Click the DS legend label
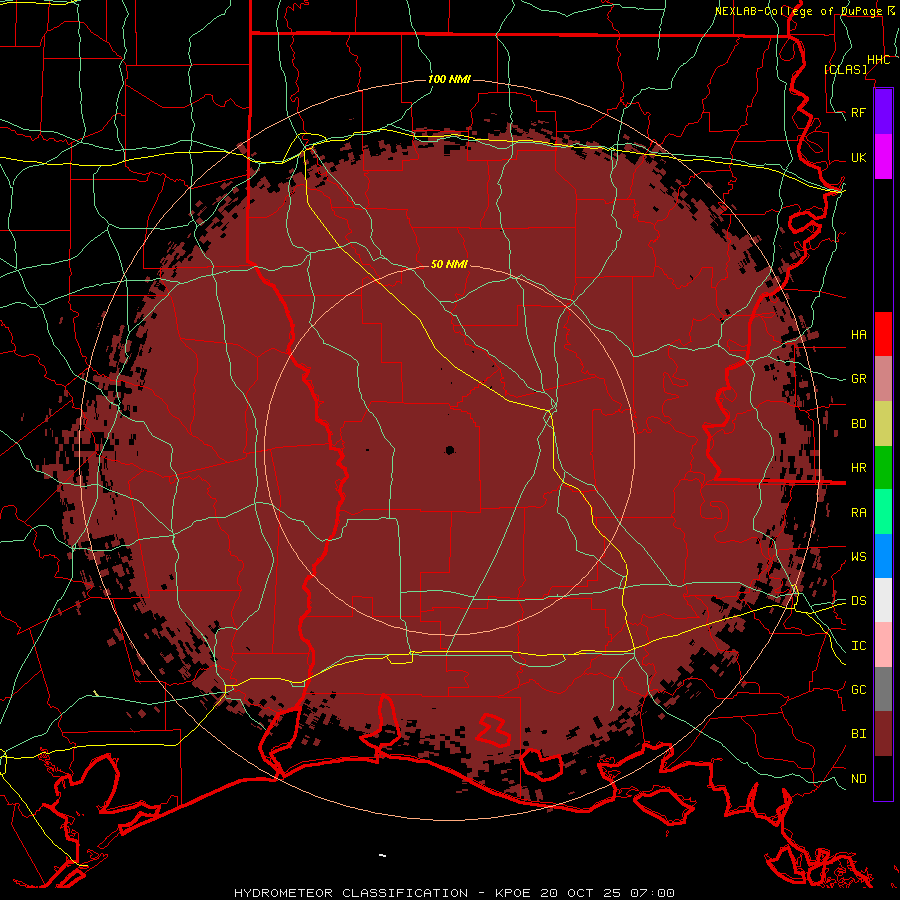 coord(859,600)
